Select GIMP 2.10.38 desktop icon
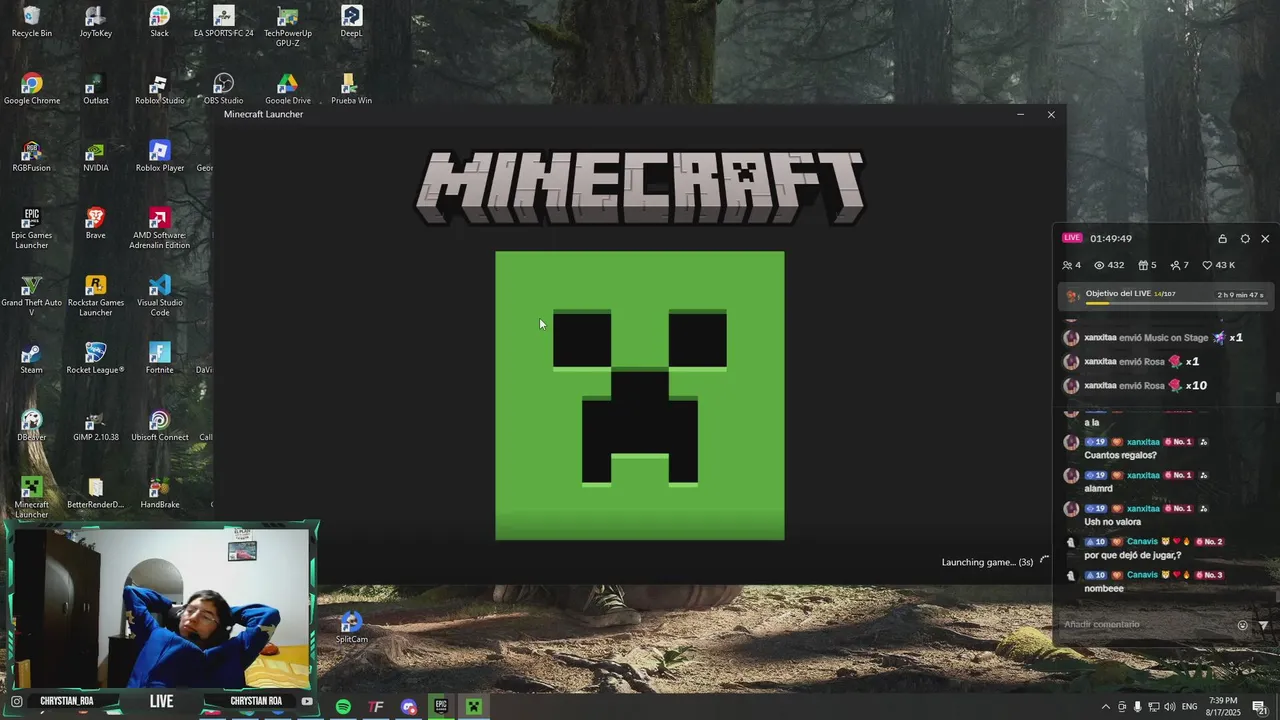Screen dimensions: 1280x720 pos(95,425)
